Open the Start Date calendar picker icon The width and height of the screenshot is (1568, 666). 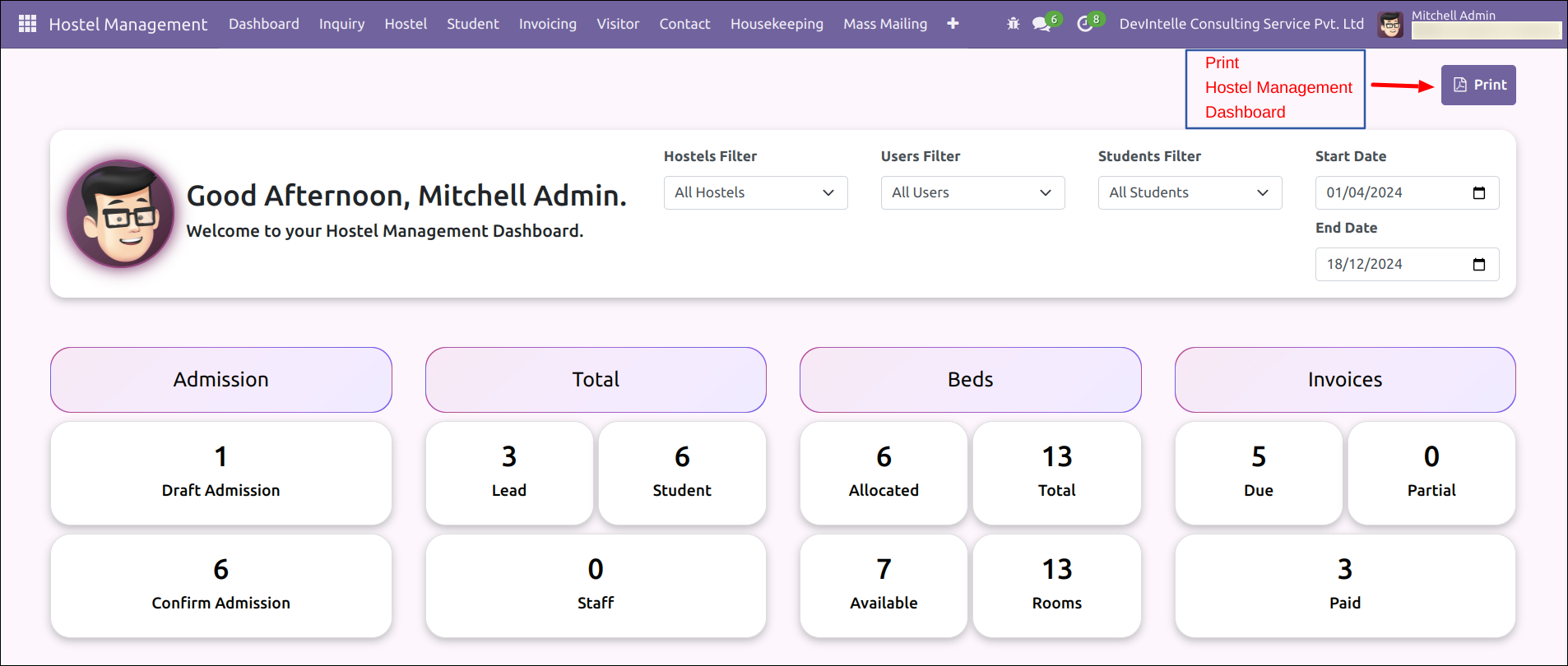pyautogui.click(x=1479, y=193)
